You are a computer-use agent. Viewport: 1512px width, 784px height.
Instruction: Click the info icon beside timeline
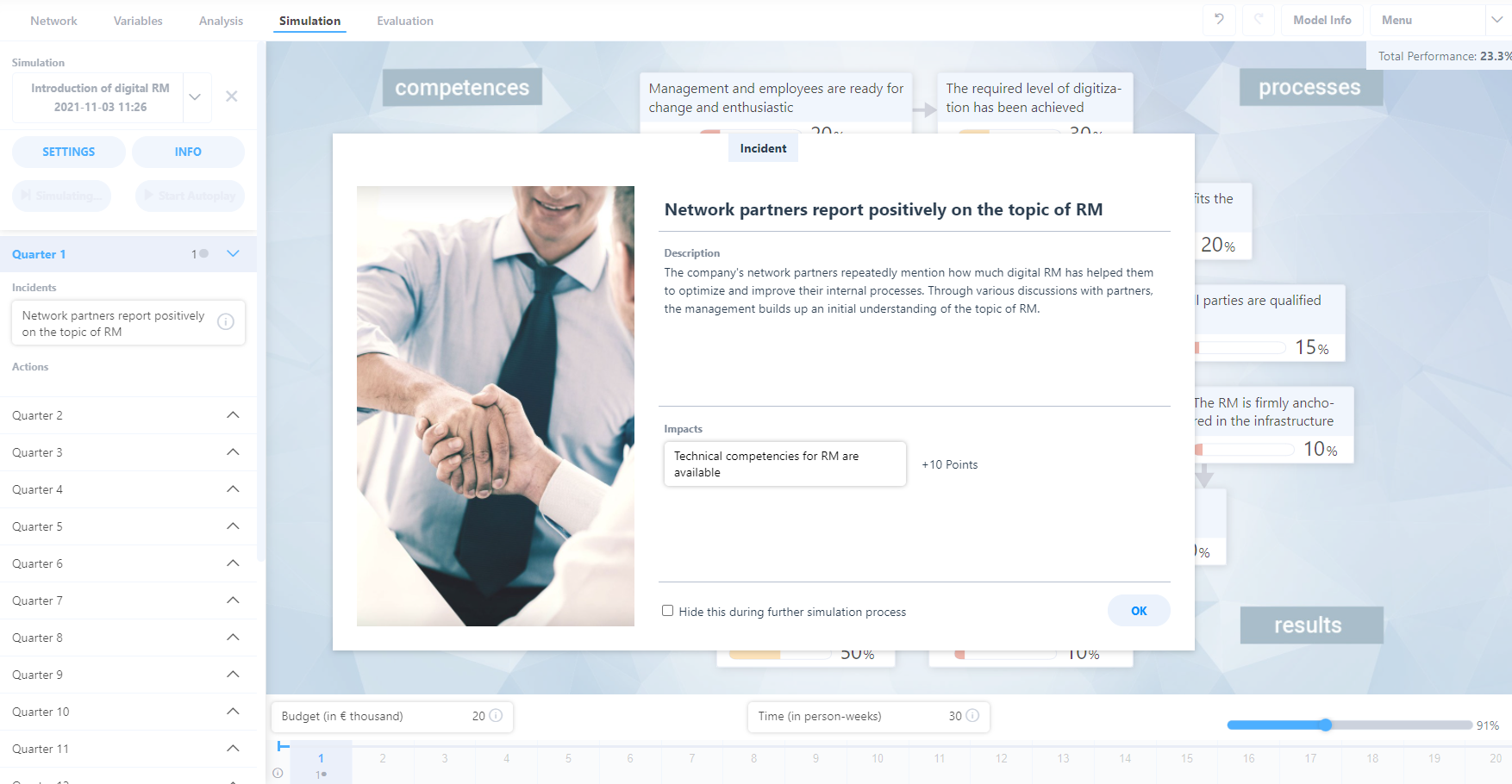point(278,774)
